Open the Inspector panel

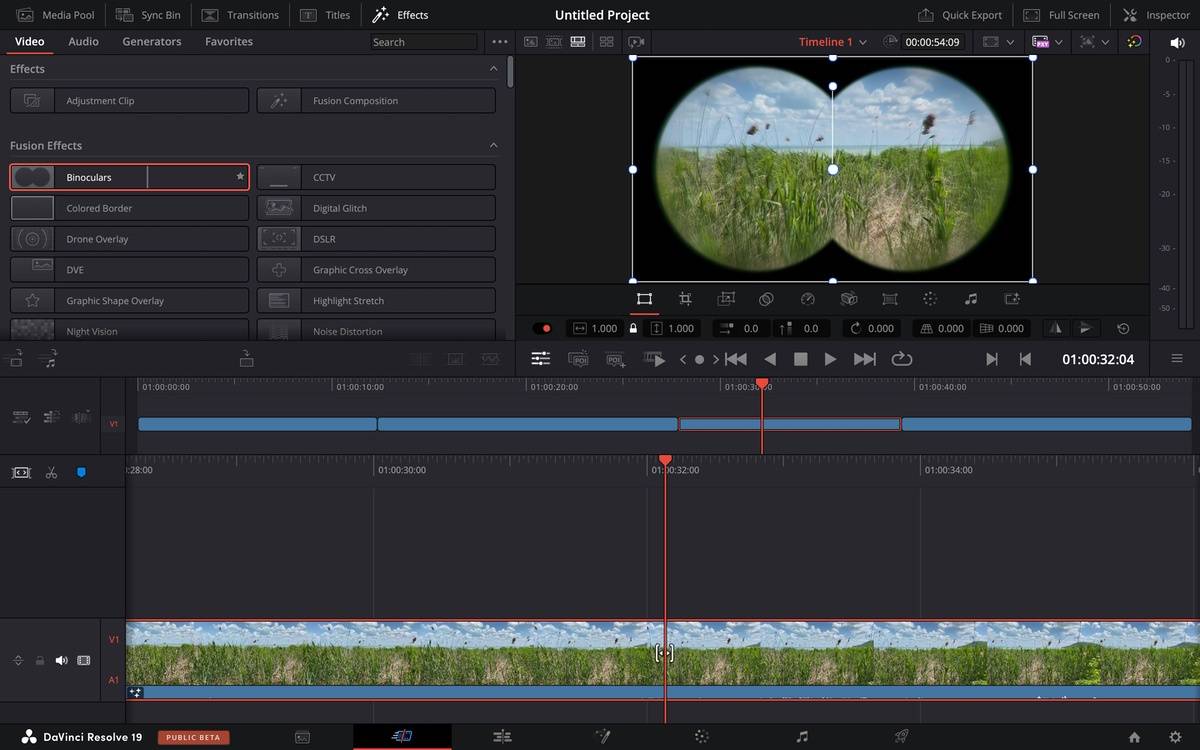(x=1157, y=15)
